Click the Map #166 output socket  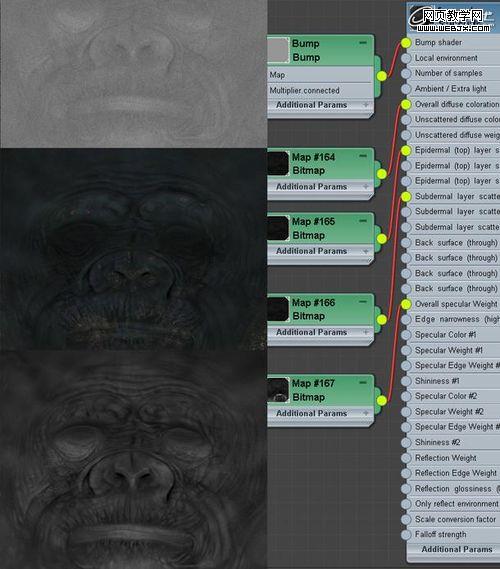[x=381, y=320]
